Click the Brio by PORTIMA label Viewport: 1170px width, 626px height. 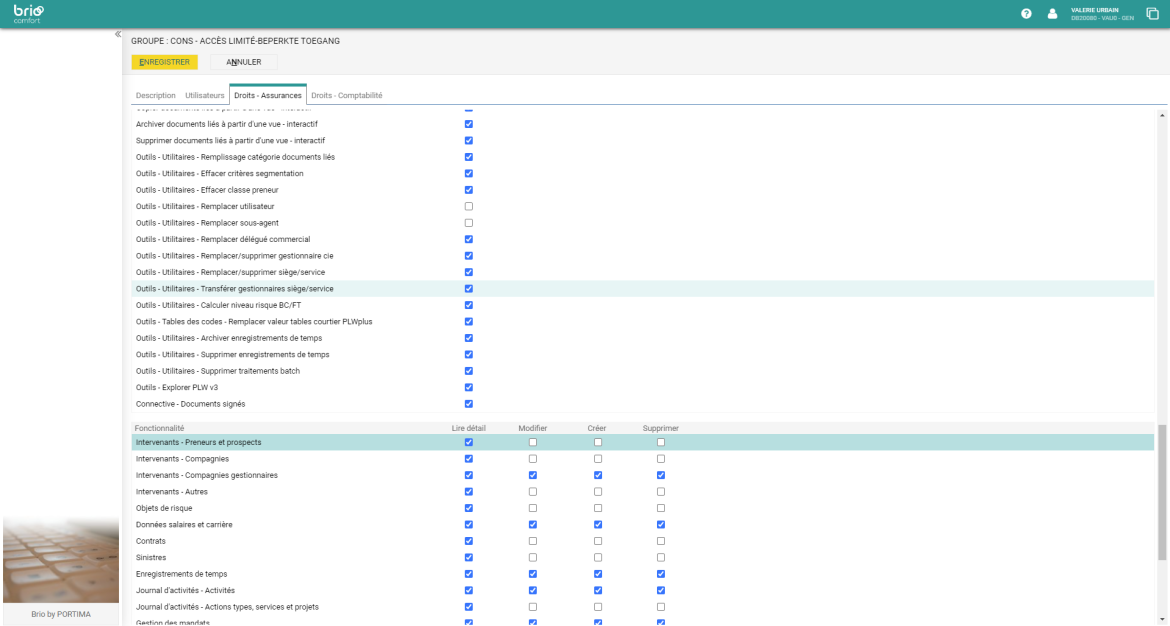(60, 614)
